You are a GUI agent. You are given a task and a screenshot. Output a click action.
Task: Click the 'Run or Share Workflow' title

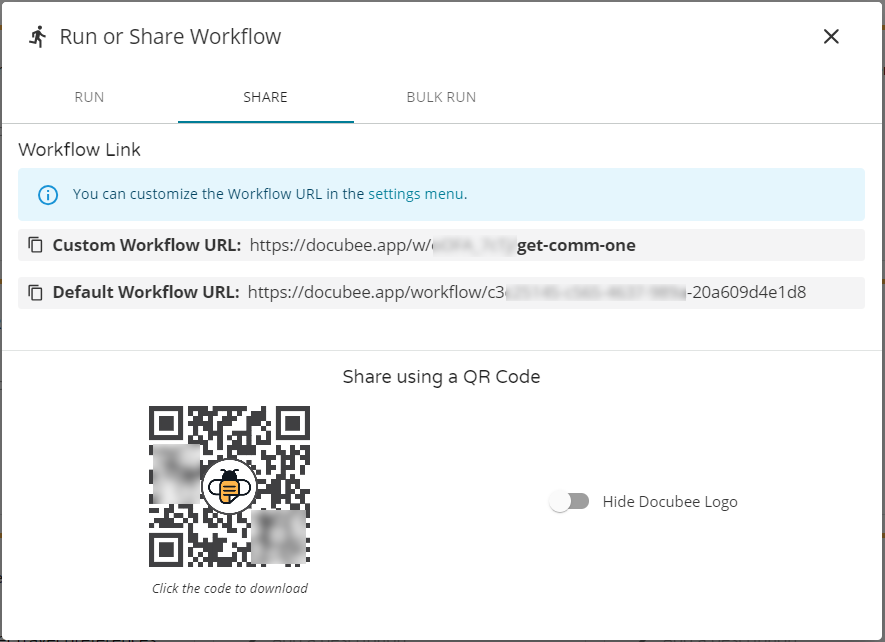(x=170, y=37)
